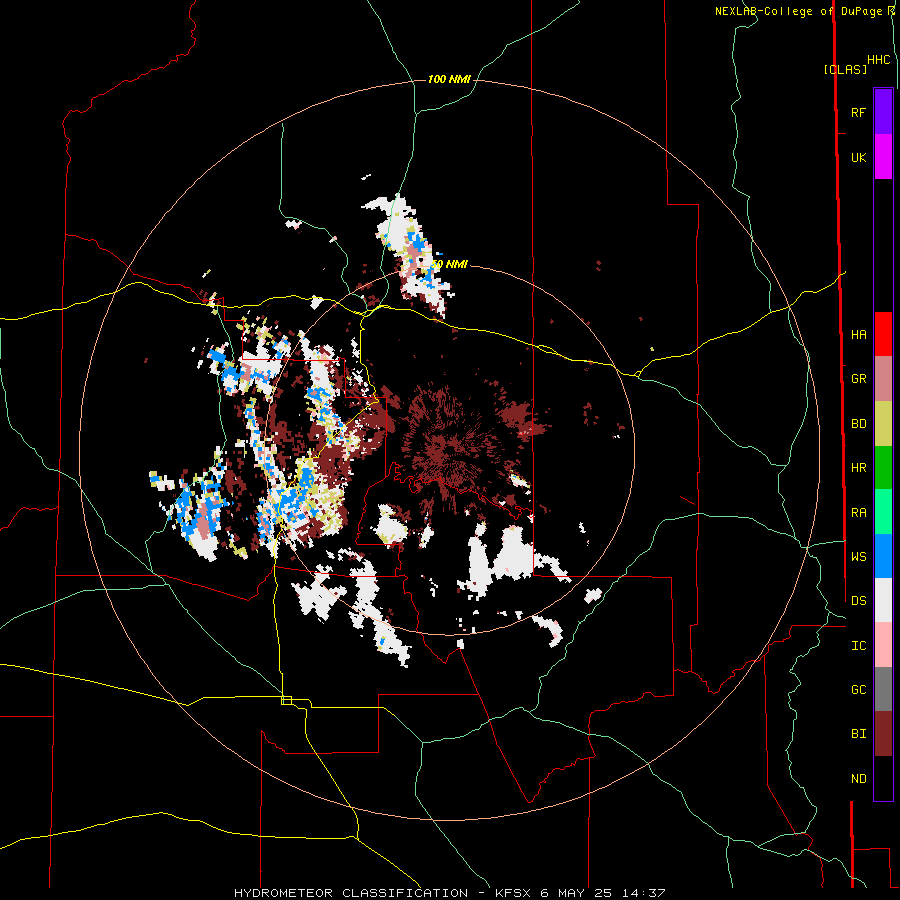Click the GC gray legend swatch
The width and height of the screenshot is (900, 900).
click(x=883, y=689)
